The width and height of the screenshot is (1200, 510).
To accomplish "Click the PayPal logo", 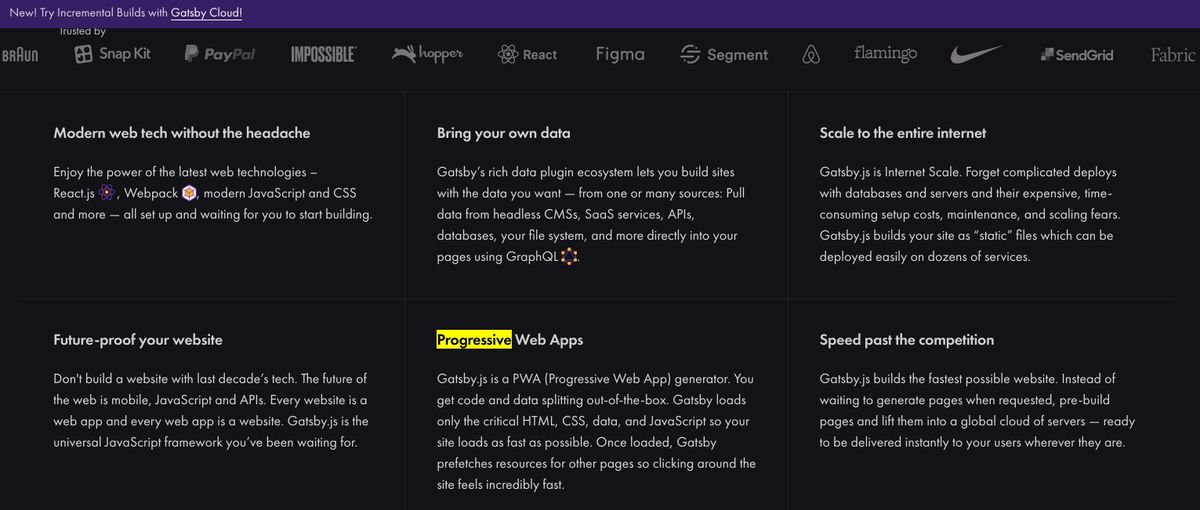I will click(x=220, y=55).
